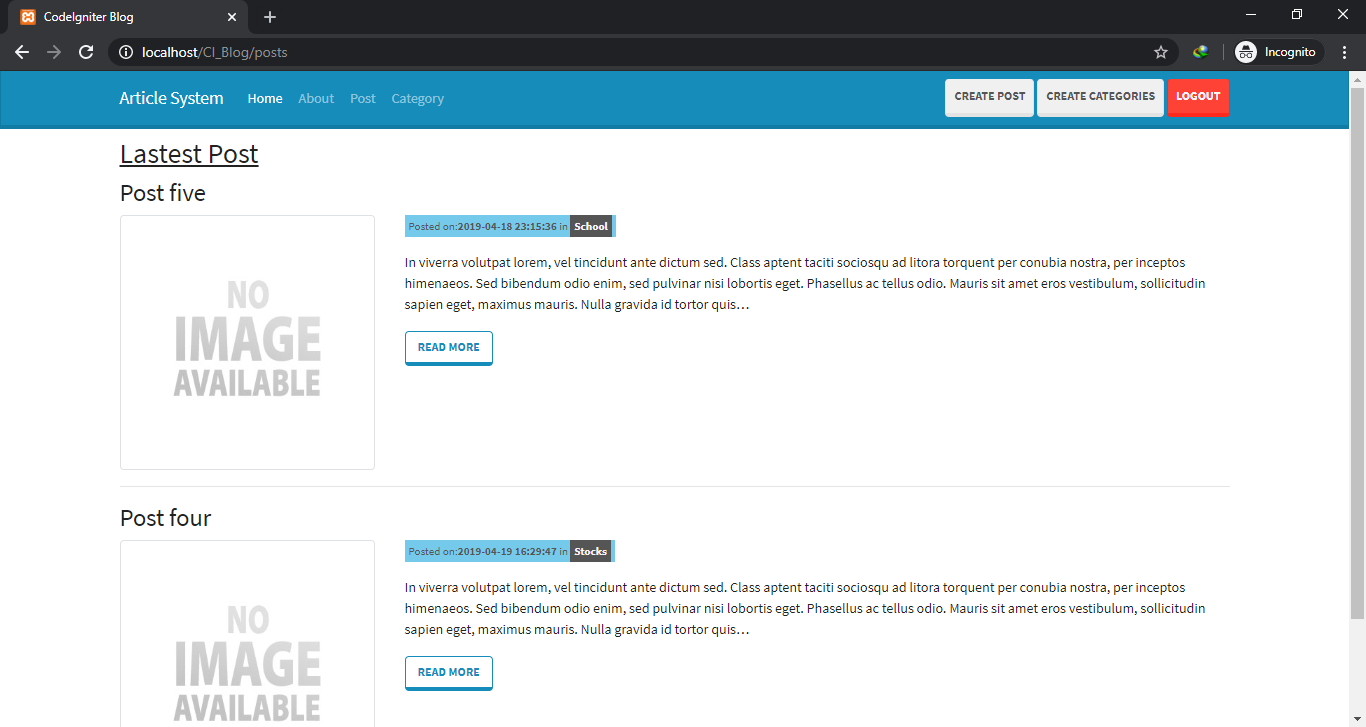Go to the Home nav link
Screen dimensions: 1366x727
[265, 98]
